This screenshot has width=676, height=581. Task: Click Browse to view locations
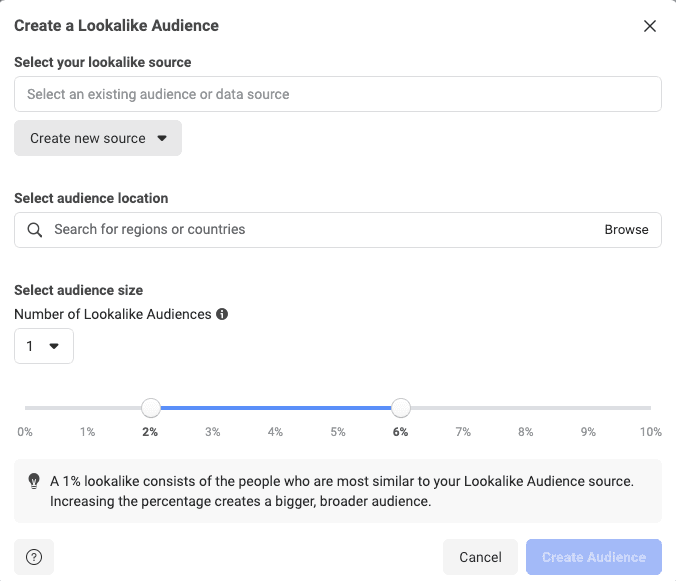626,230
